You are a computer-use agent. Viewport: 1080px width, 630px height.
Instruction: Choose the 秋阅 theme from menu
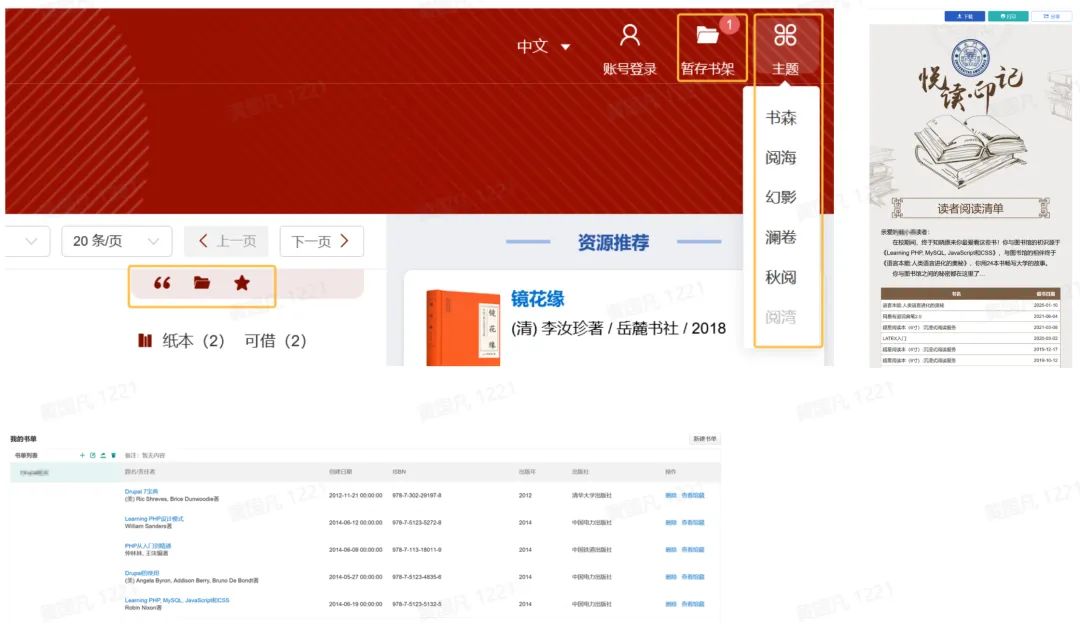(x=781, y=278)
